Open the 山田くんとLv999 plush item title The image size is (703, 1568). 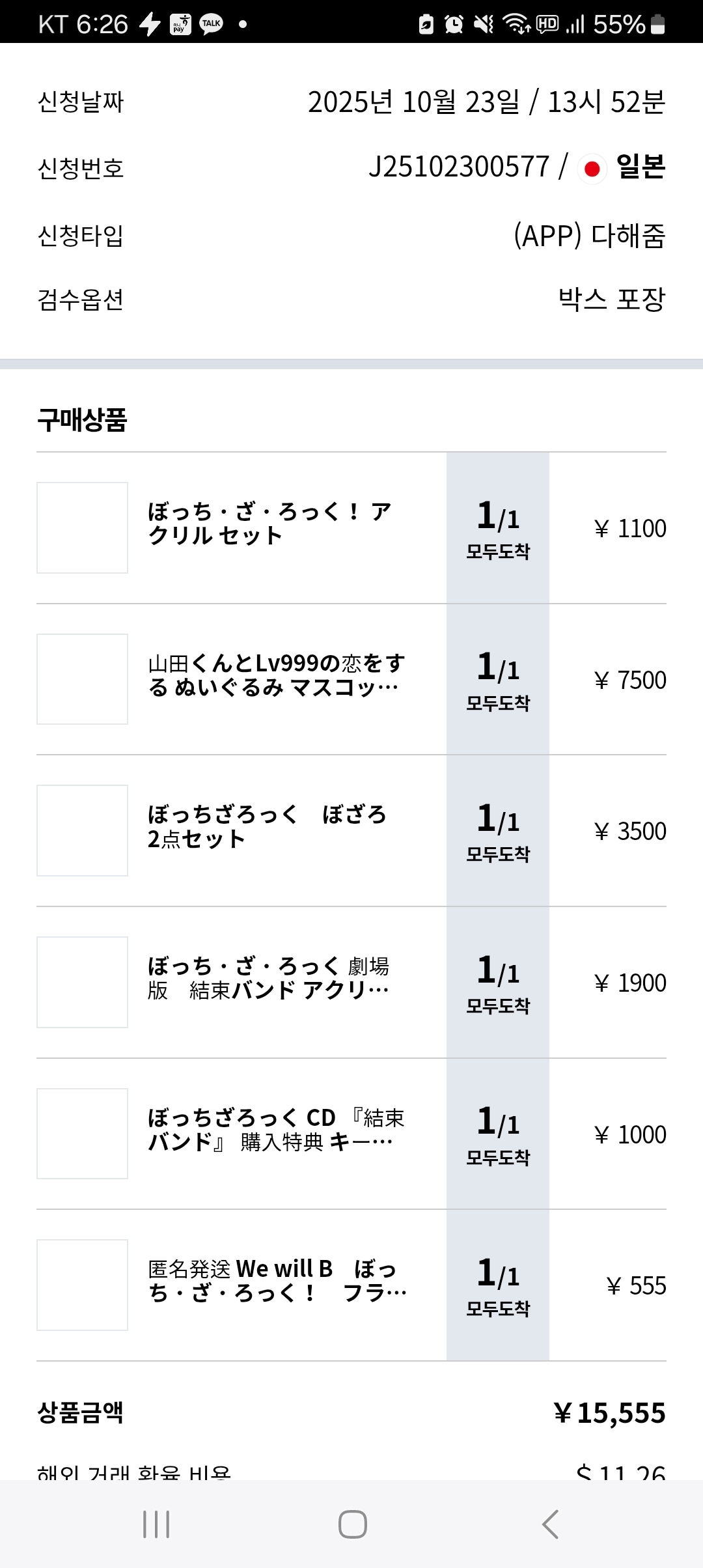click(277, 675)
